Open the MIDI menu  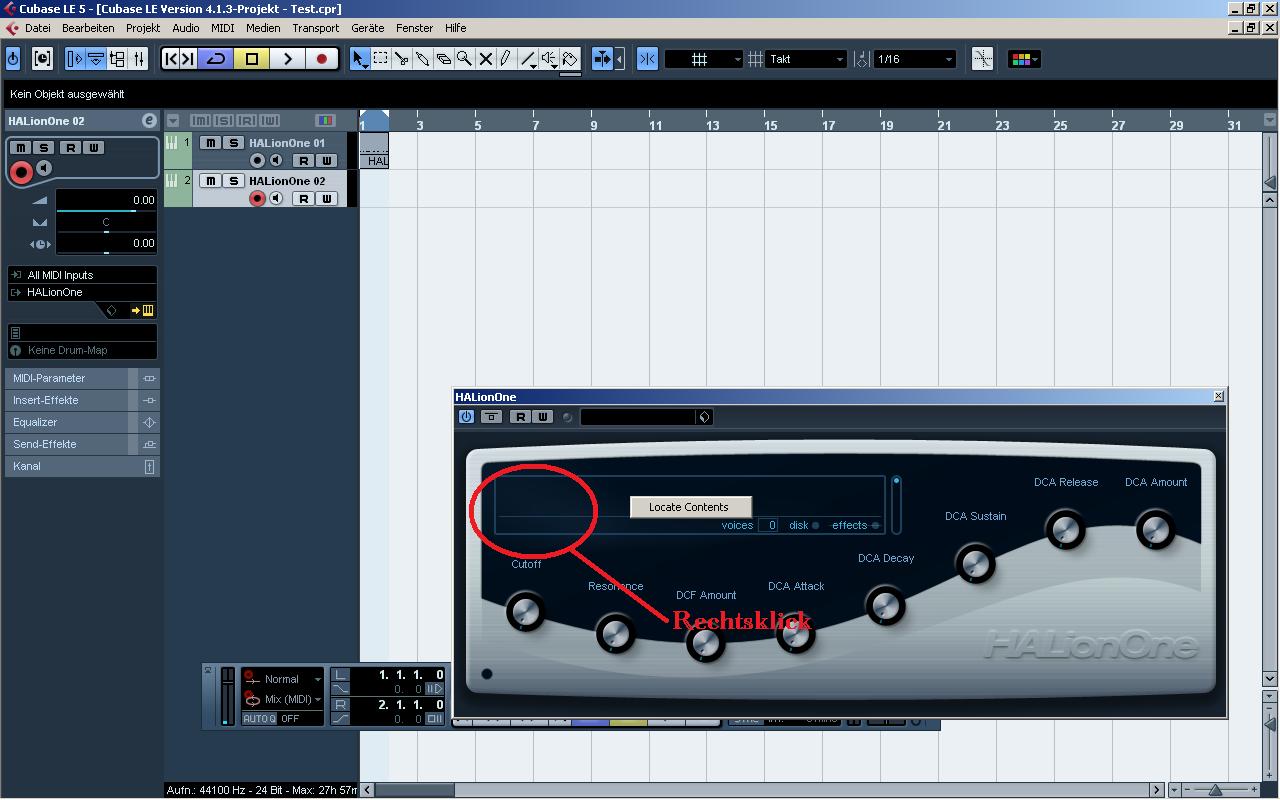coord(223,28)
